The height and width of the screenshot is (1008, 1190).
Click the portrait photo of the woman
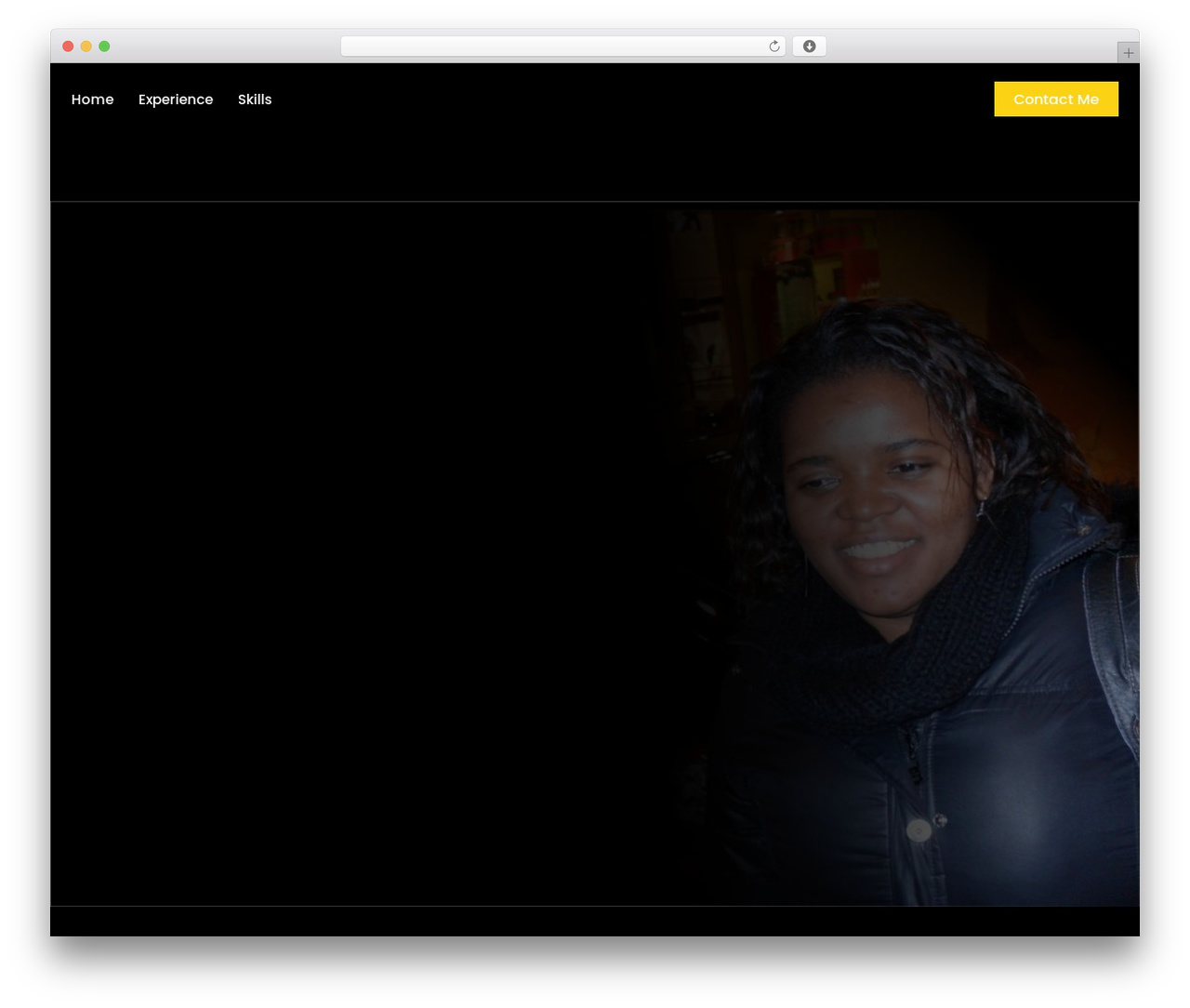(x=895, y=558)
